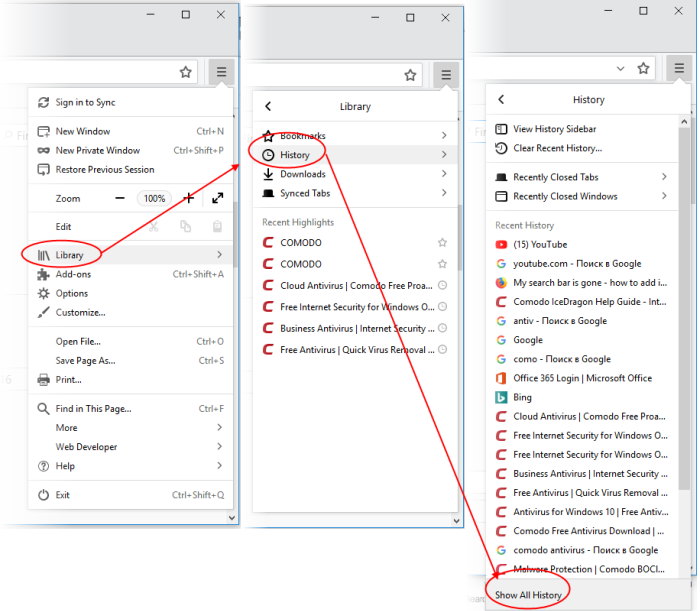700x611 pixels.
Task: Decrease zoom with minus button
Action: (x=120, y=198)
